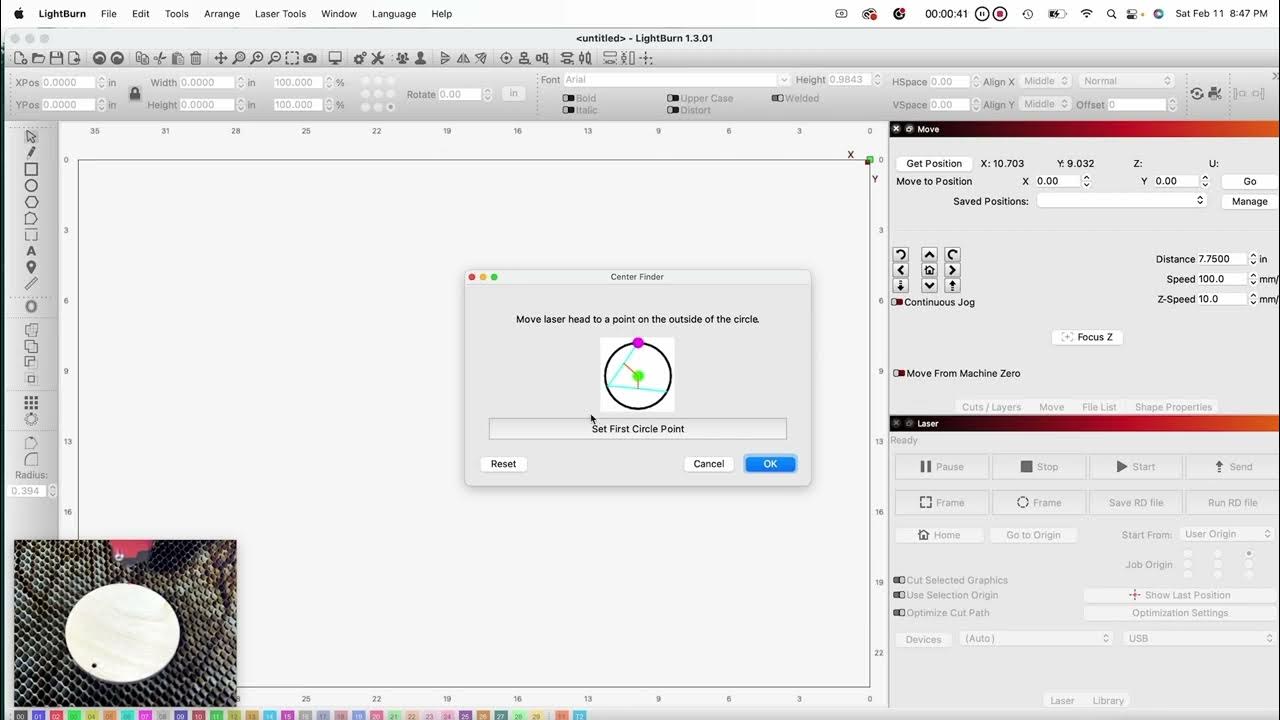Select the Create Text tool
1280x720 pixels.
pos(31,251)
